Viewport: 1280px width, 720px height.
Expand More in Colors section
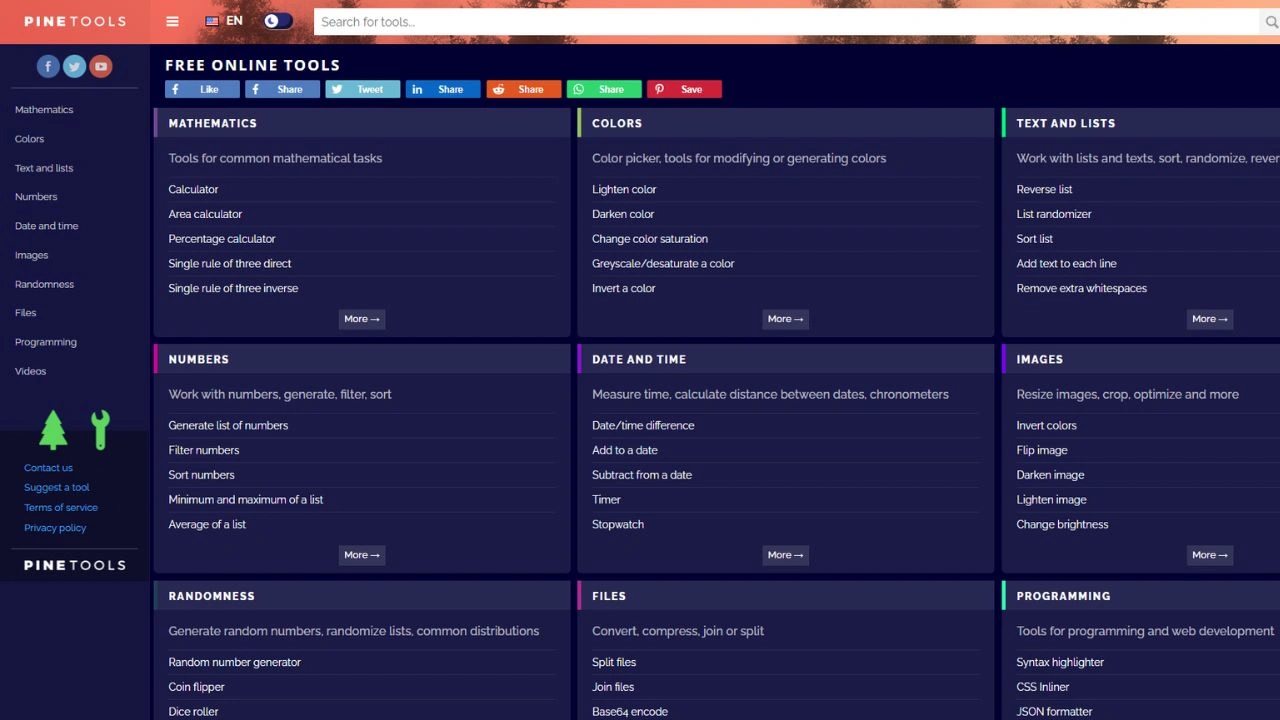(x=785, y=319)
